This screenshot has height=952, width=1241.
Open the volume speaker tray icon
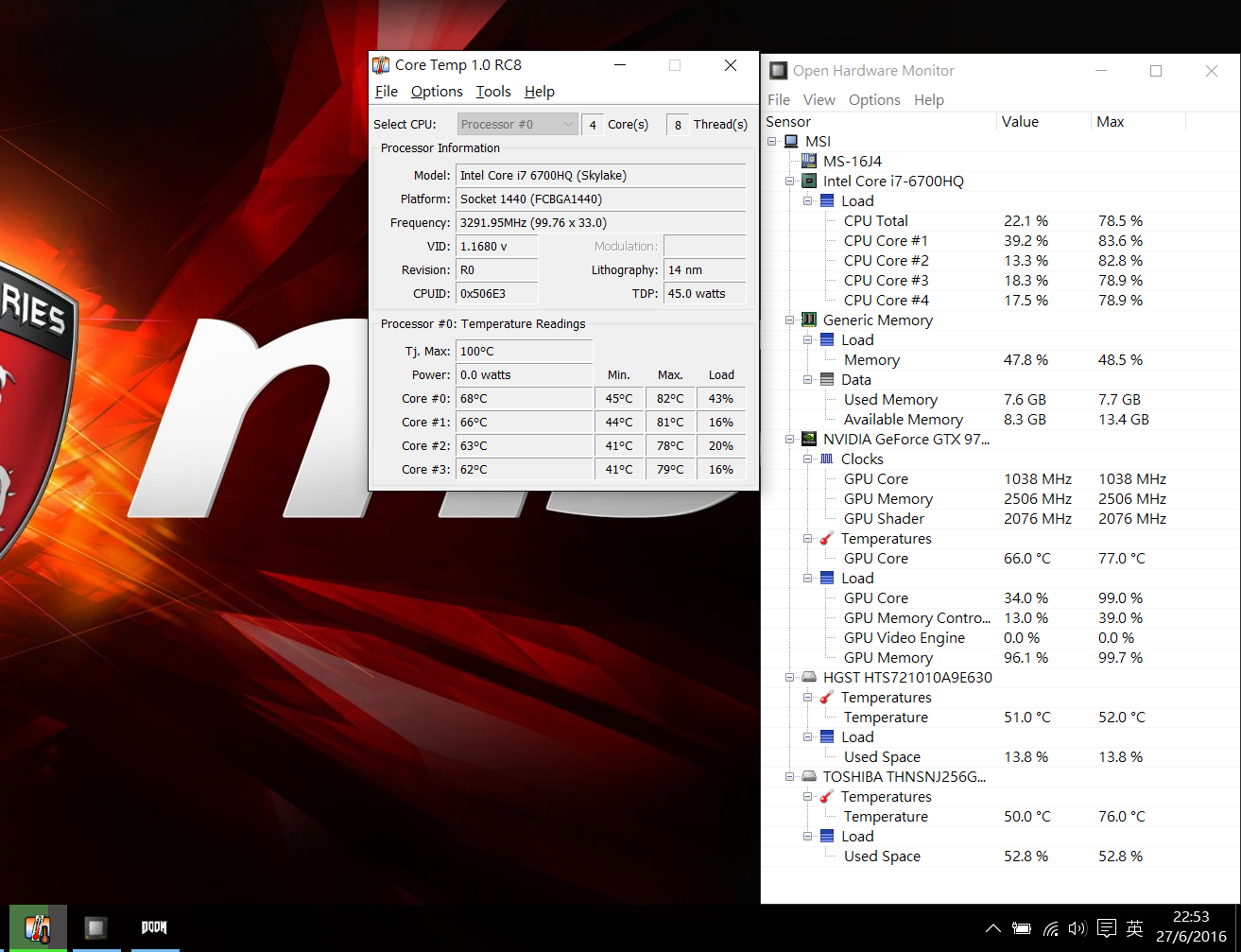tap(1077, 928)
